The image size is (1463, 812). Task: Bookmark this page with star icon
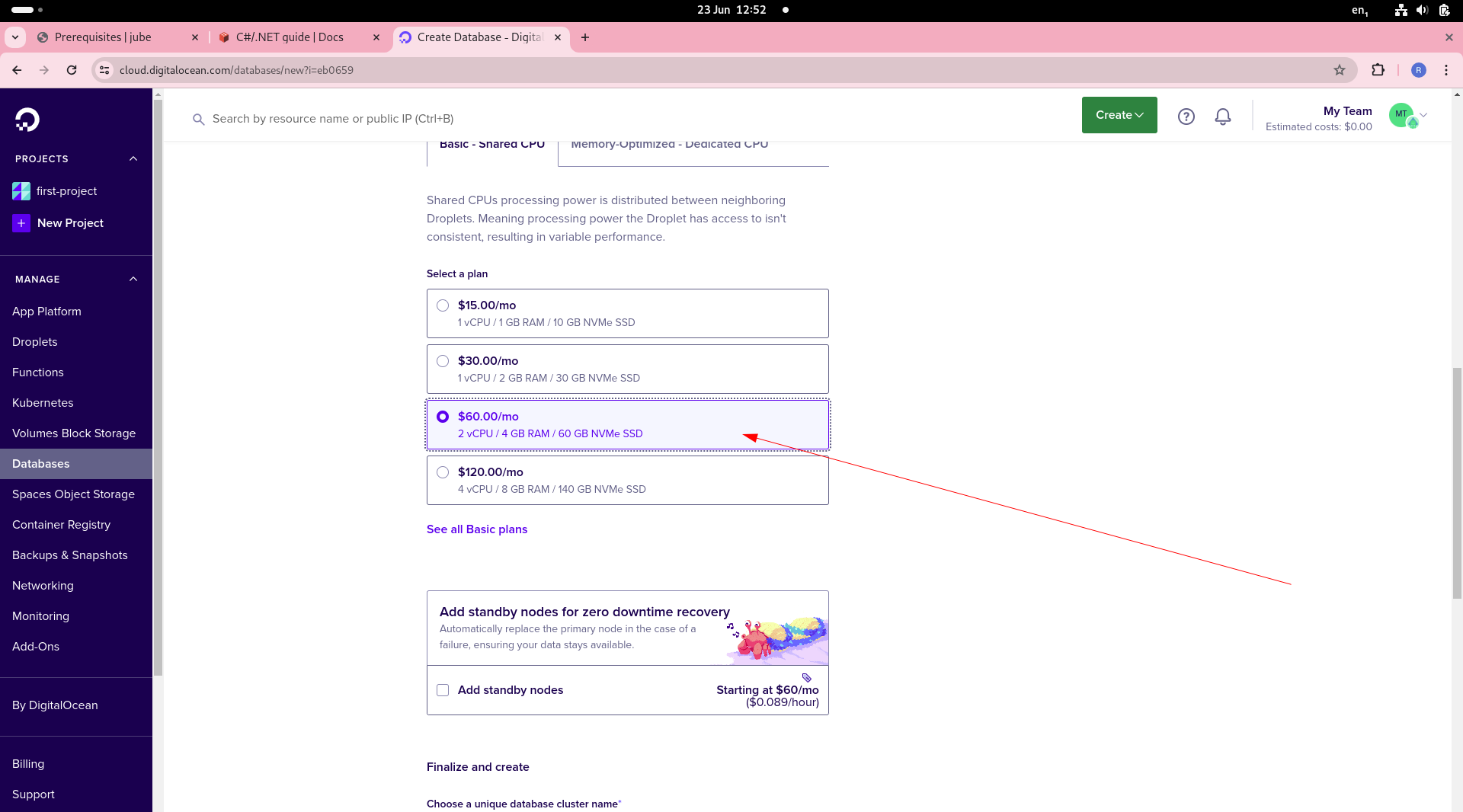point(1340,70)
